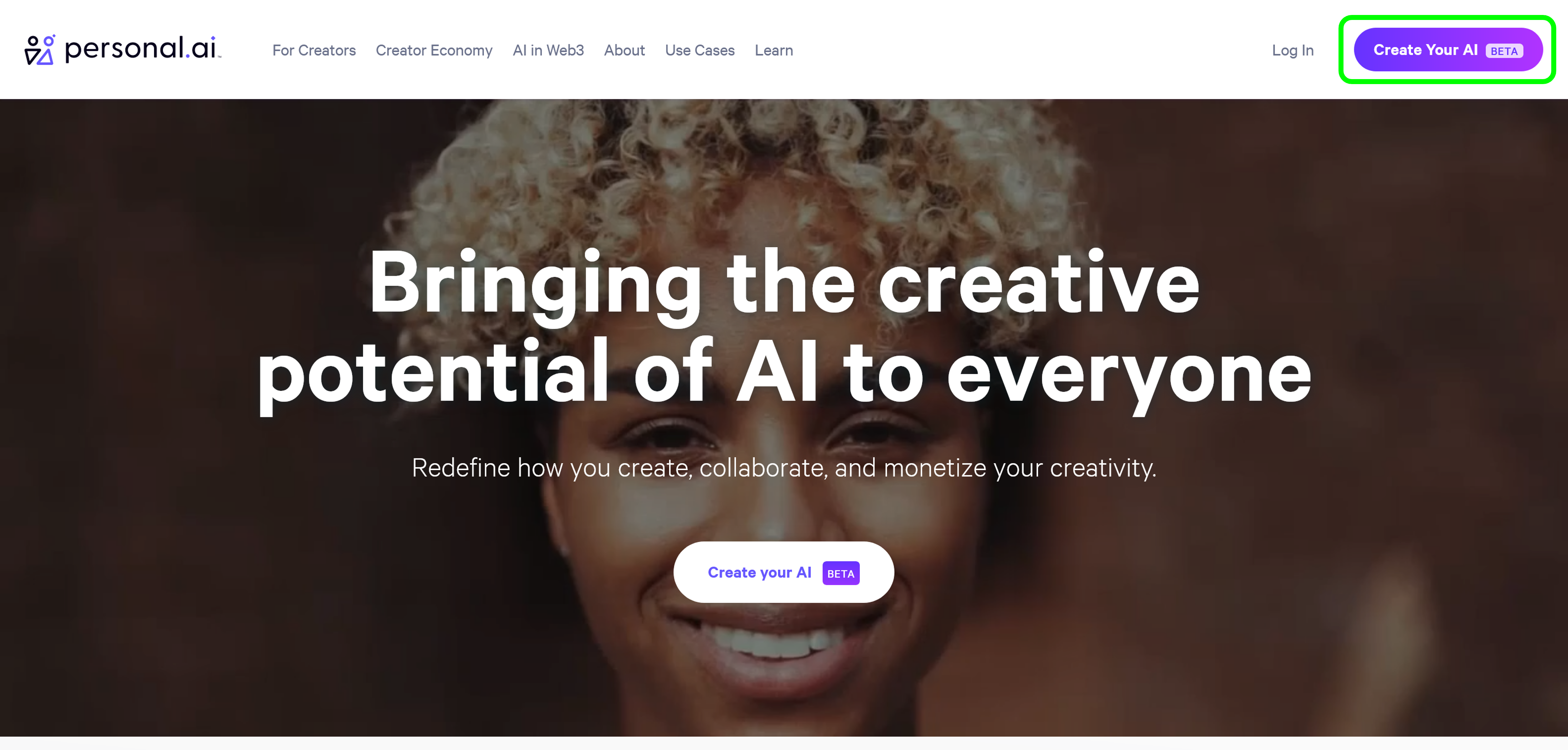Expand the Learn nav item

774,51
